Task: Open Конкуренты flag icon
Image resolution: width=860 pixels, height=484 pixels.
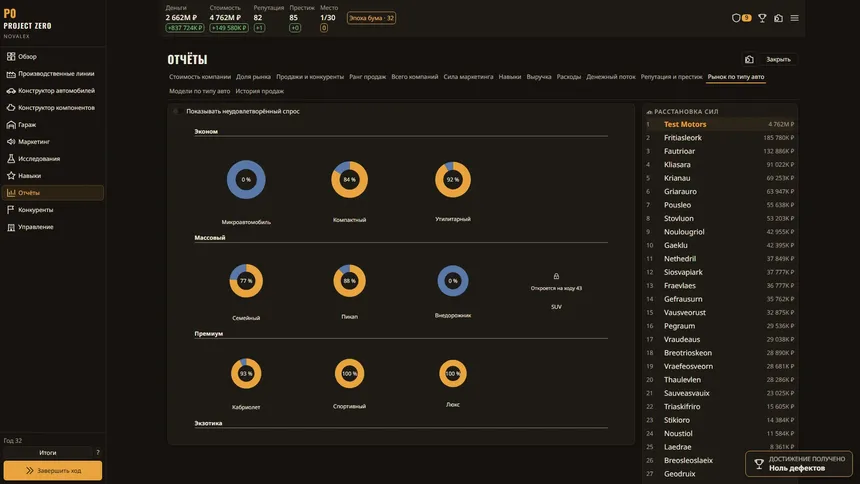Action: point(11,210)
